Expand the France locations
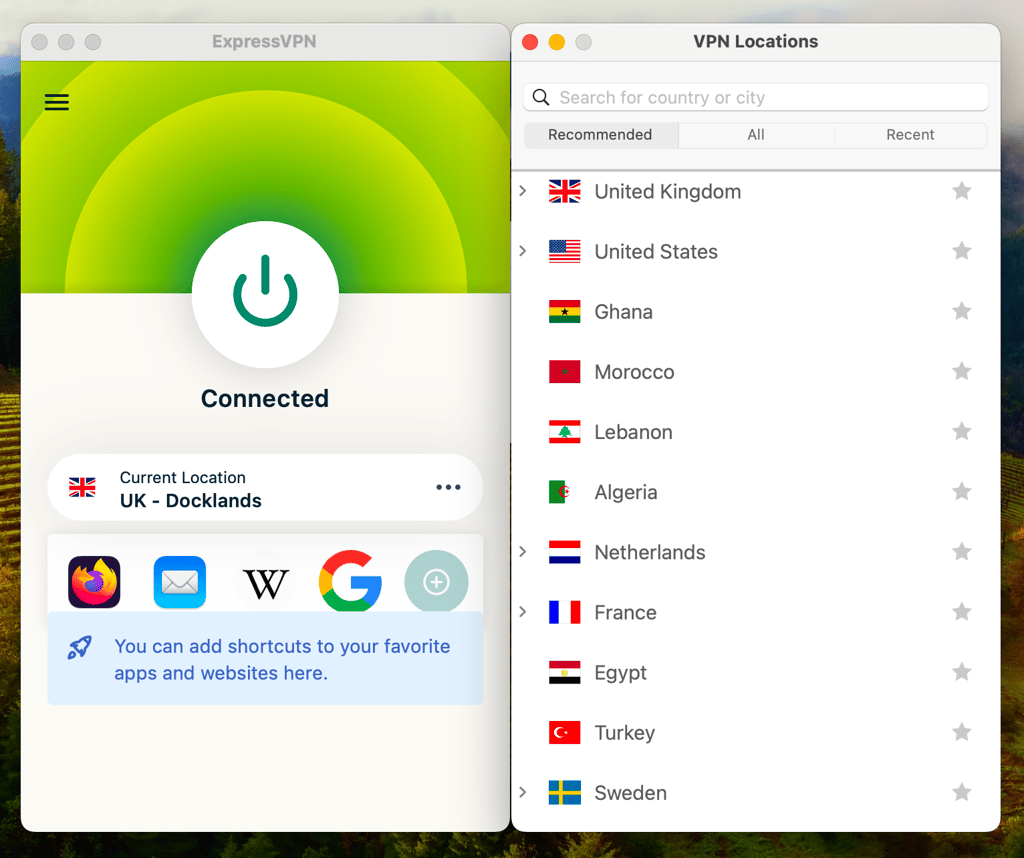The width and height of the screenshot is (1024, 858). pyautogui.click(x=522, y=612)
